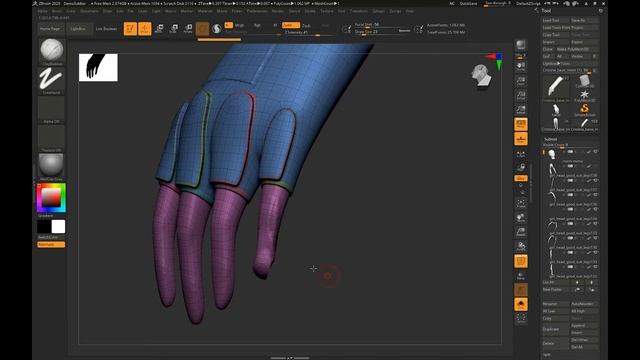Click the AAHalf icon in right shelf

coord(521,109)
